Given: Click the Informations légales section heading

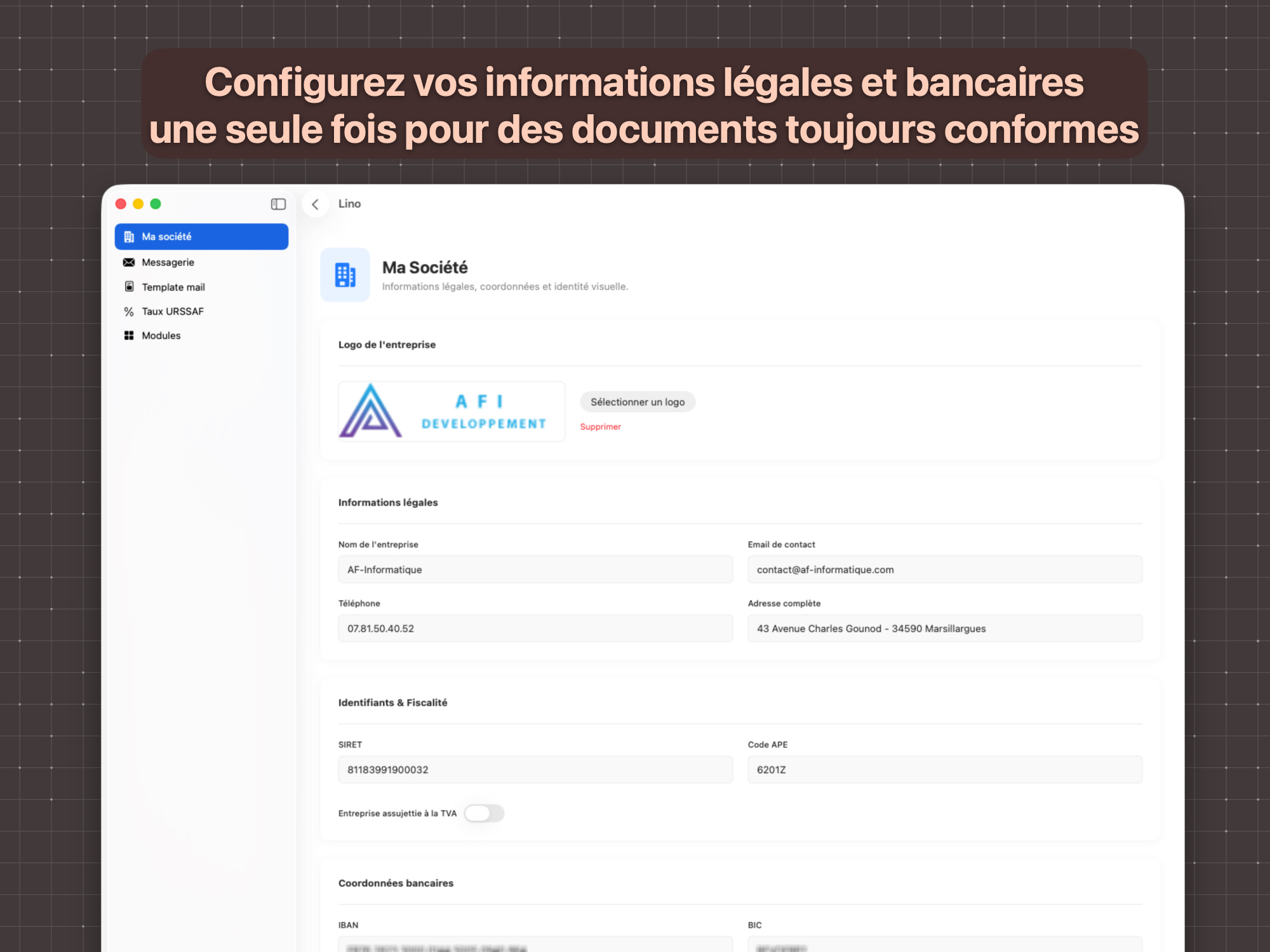Looking at the screenshot, I should click(x=388, y=503).
